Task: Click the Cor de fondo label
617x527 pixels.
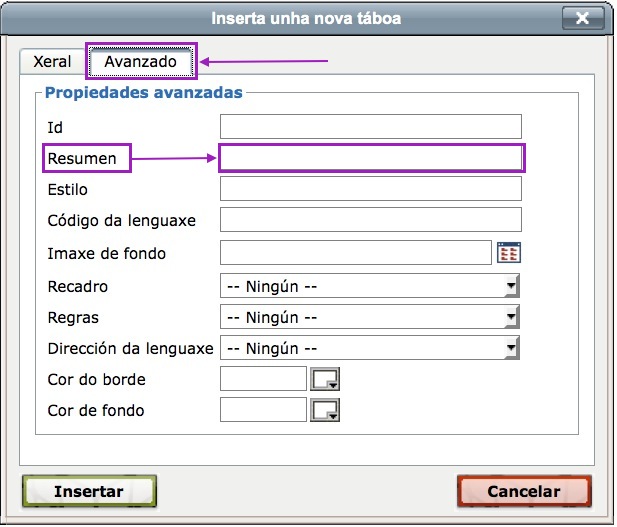Action: pos(96,411)
